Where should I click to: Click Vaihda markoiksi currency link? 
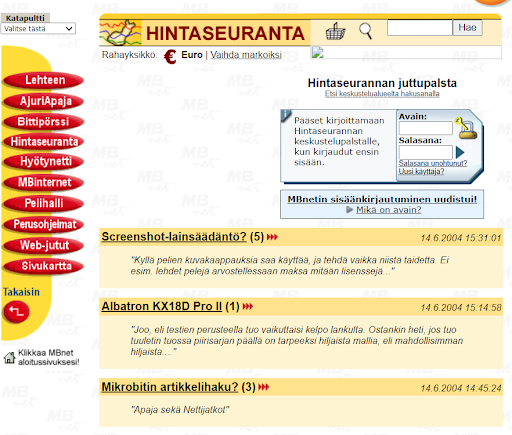click(246, 55)
